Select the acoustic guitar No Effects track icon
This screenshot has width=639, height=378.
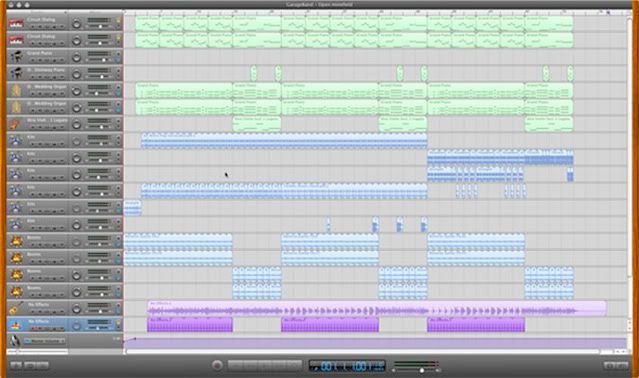(x=16, y=308)
